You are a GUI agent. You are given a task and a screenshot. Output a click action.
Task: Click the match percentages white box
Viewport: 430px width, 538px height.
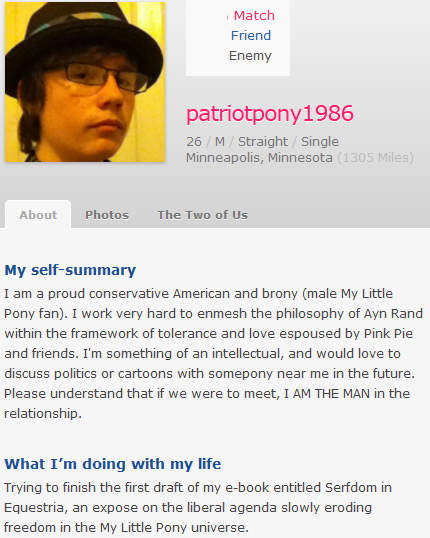(x=238, y=38)
